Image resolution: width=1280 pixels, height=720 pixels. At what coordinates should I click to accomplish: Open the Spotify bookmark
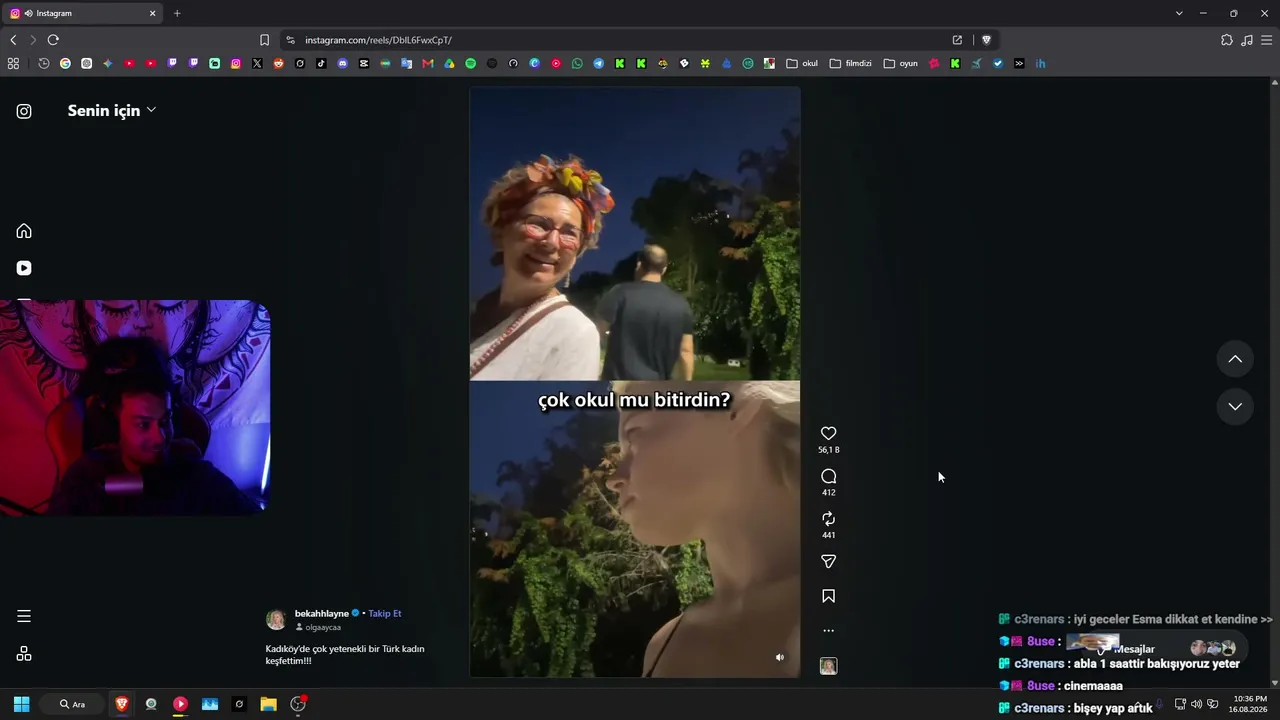(x=471, y=63)
